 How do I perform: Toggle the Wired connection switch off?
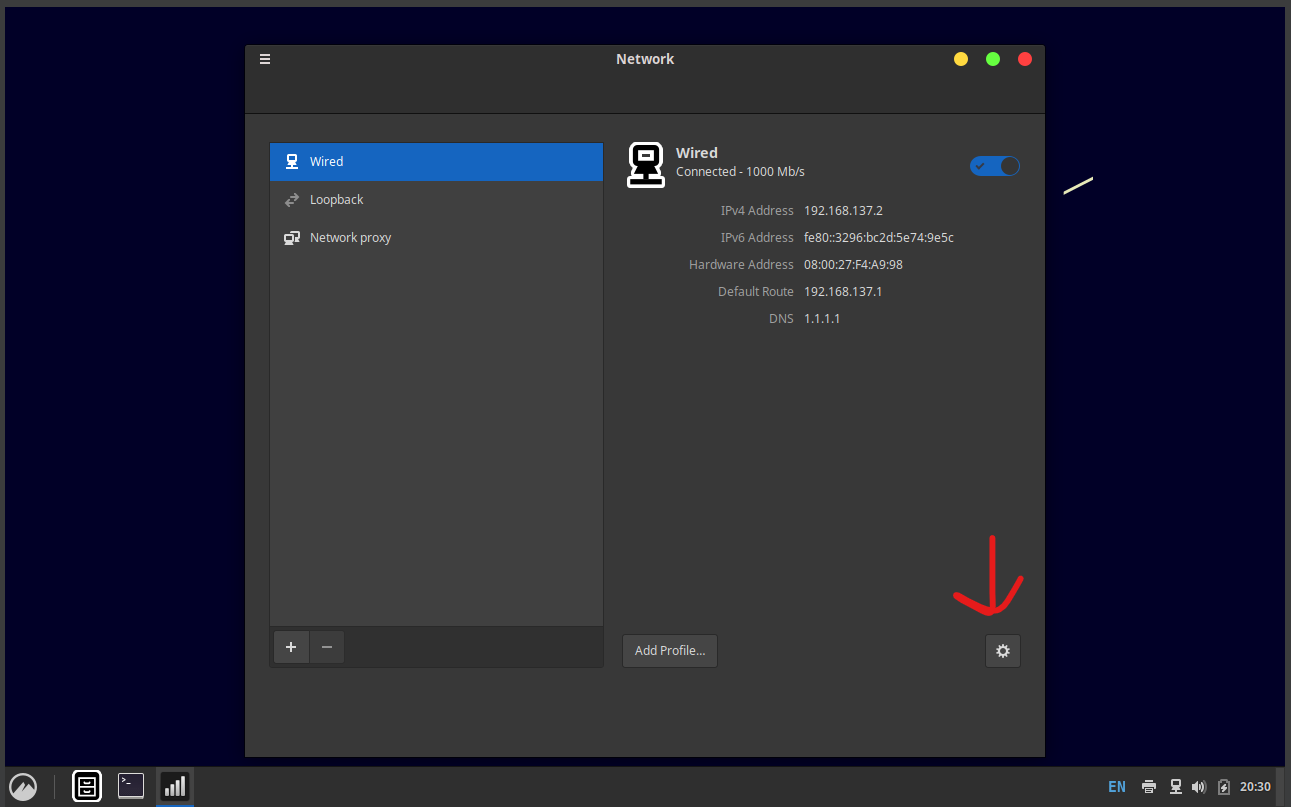[994, 166]
